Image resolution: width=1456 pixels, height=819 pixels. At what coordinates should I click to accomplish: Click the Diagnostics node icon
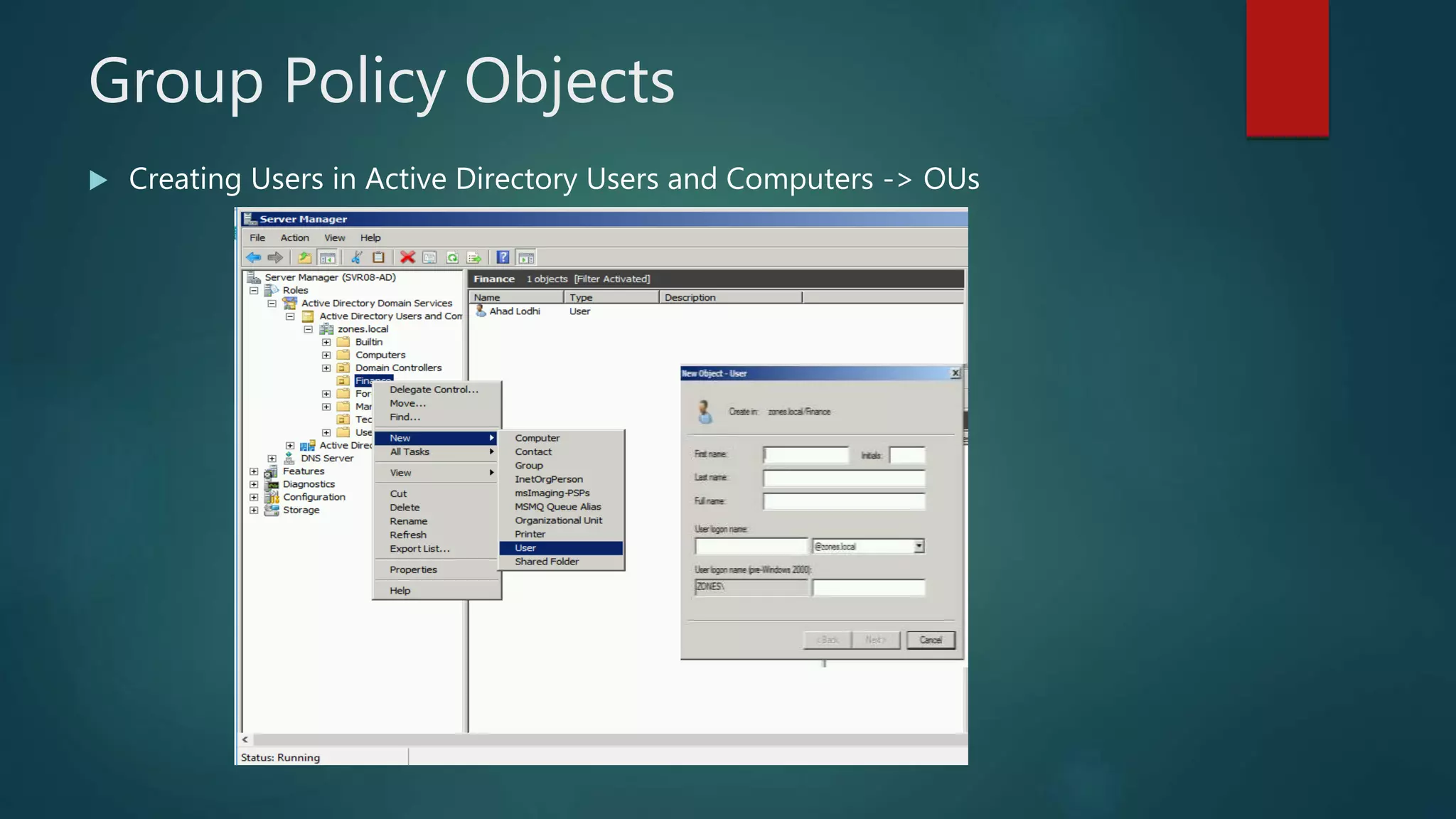pos(272,484)
